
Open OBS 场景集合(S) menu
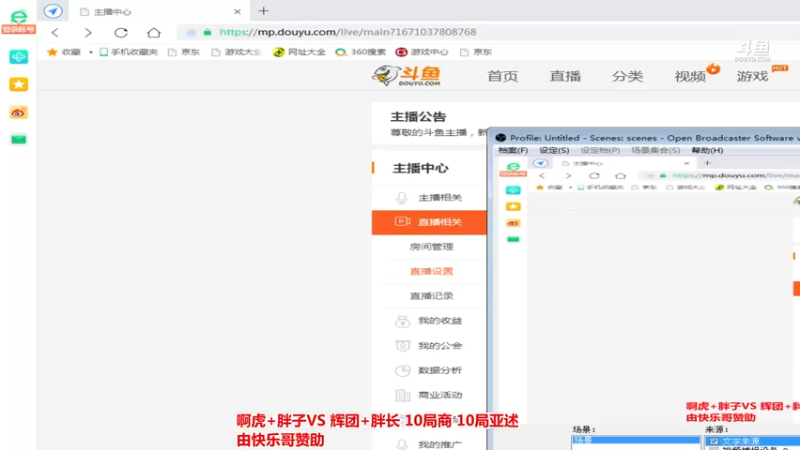656,151
